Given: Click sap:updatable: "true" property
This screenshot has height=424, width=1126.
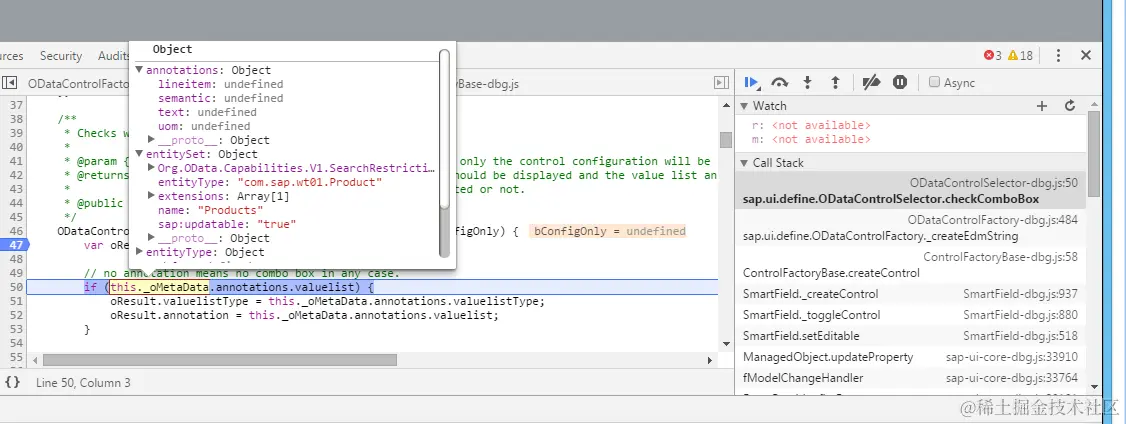Looking at the screenshot, I should pyautogui.click(x=228, y=224).
